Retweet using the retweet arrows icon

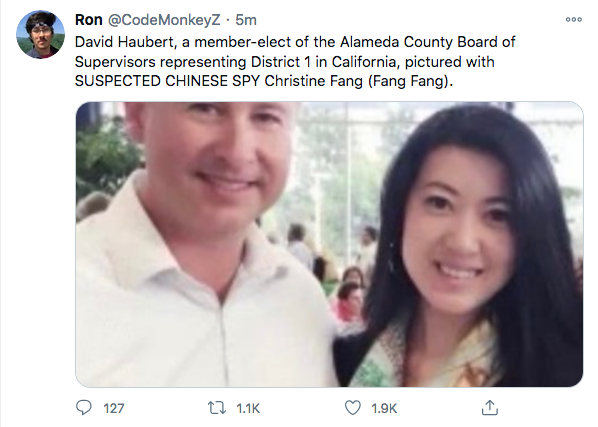(216, 408)
